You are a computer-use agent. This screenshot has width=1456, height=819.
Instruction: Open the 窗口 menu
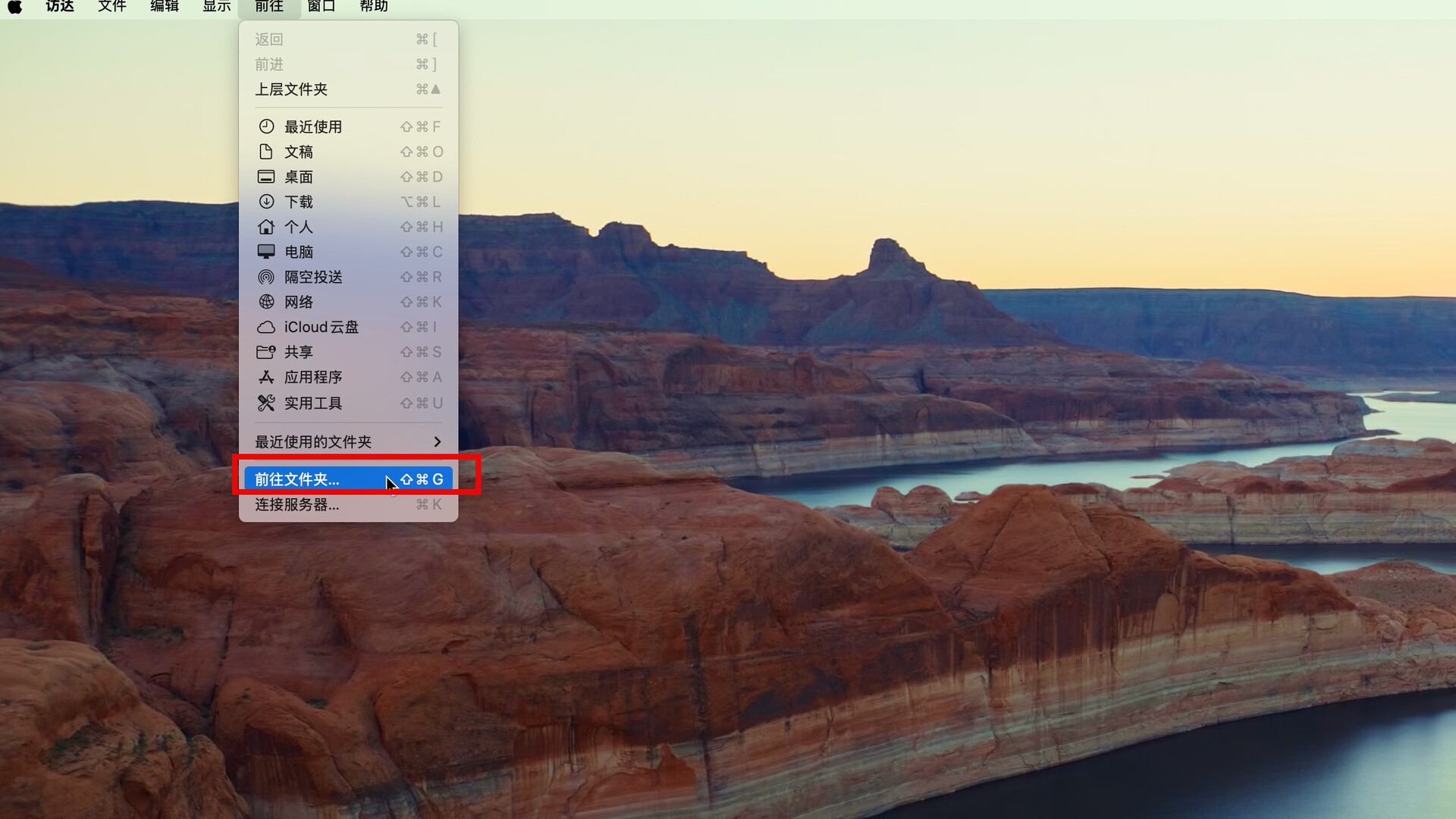pyautogui.click(x=322, y=6)
